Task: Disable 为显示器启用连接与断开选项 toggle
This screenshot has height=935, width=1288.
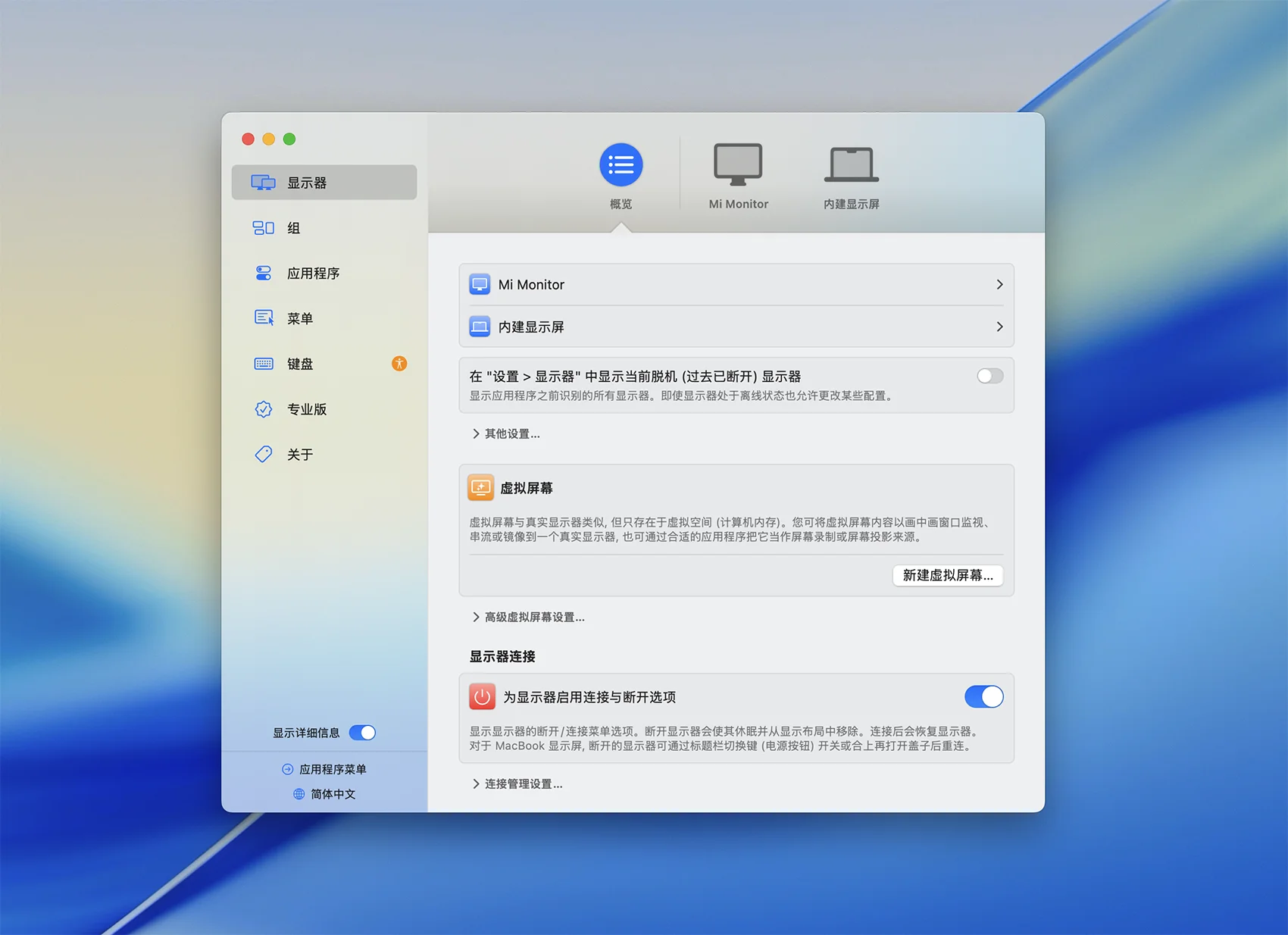Action: coord(983,697)
